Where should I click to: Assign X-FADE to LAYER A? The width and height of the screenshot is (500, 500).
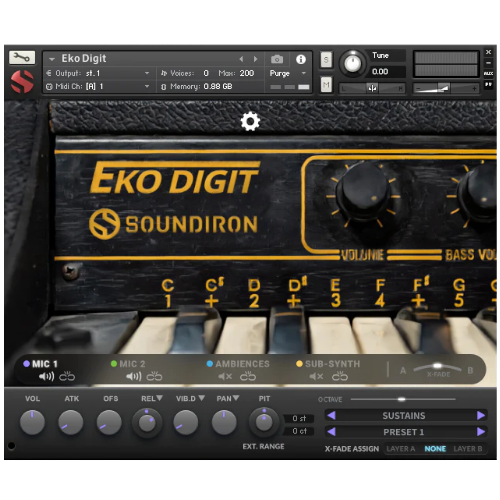pos(401,449)
